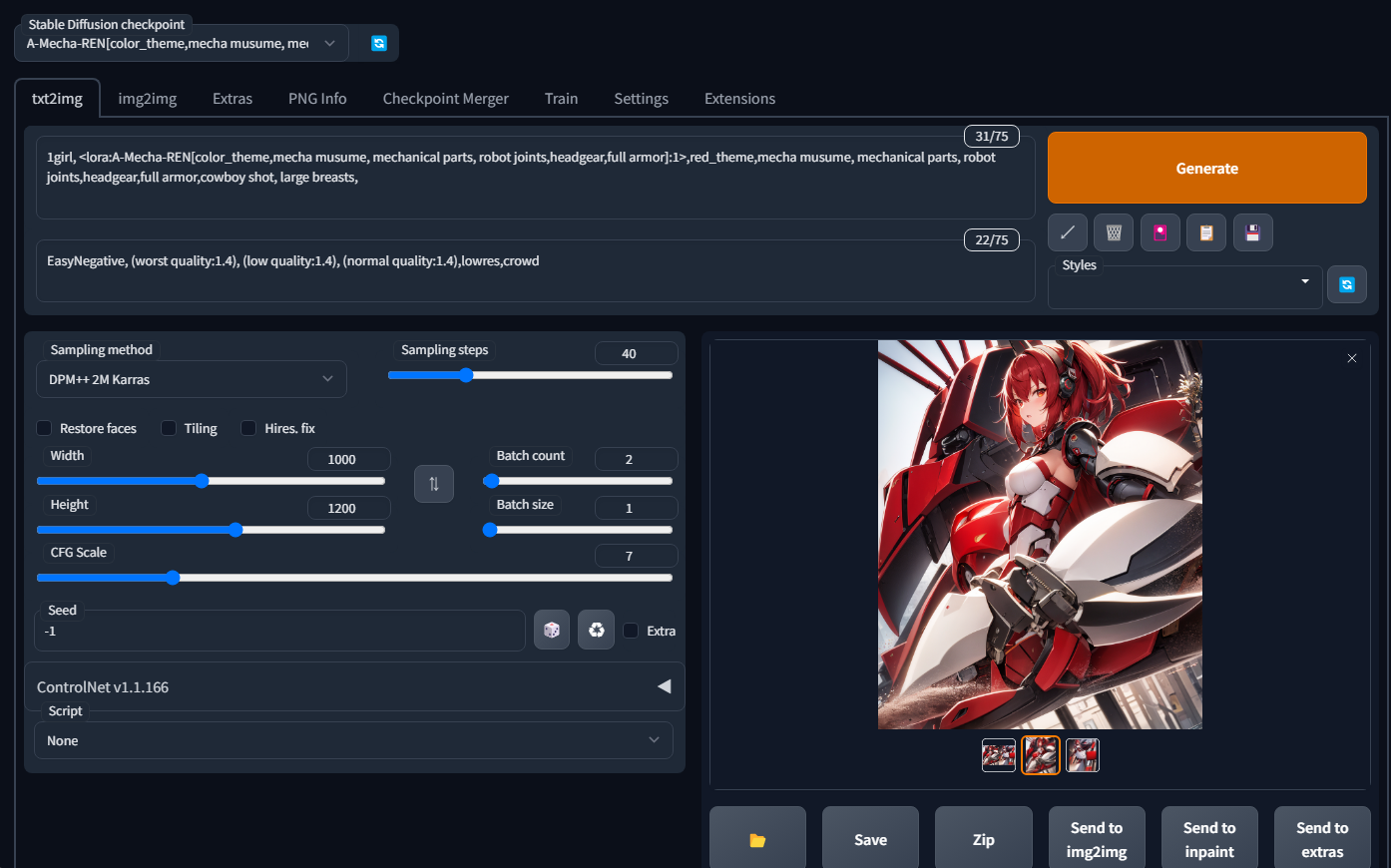Swap width and height values
1391x868 pixels.
tap(434, 484)
